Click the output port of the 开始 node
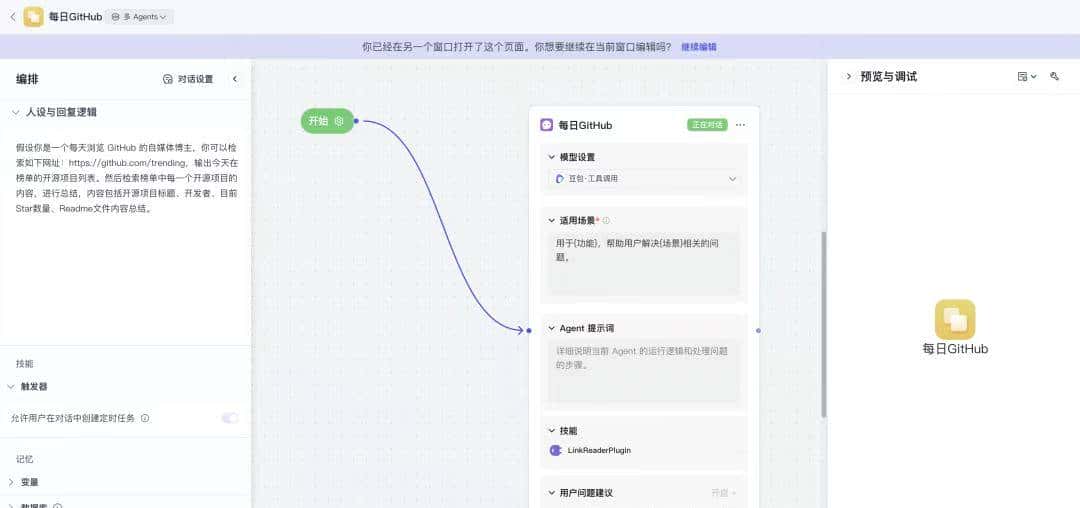 tap(356, 121)
